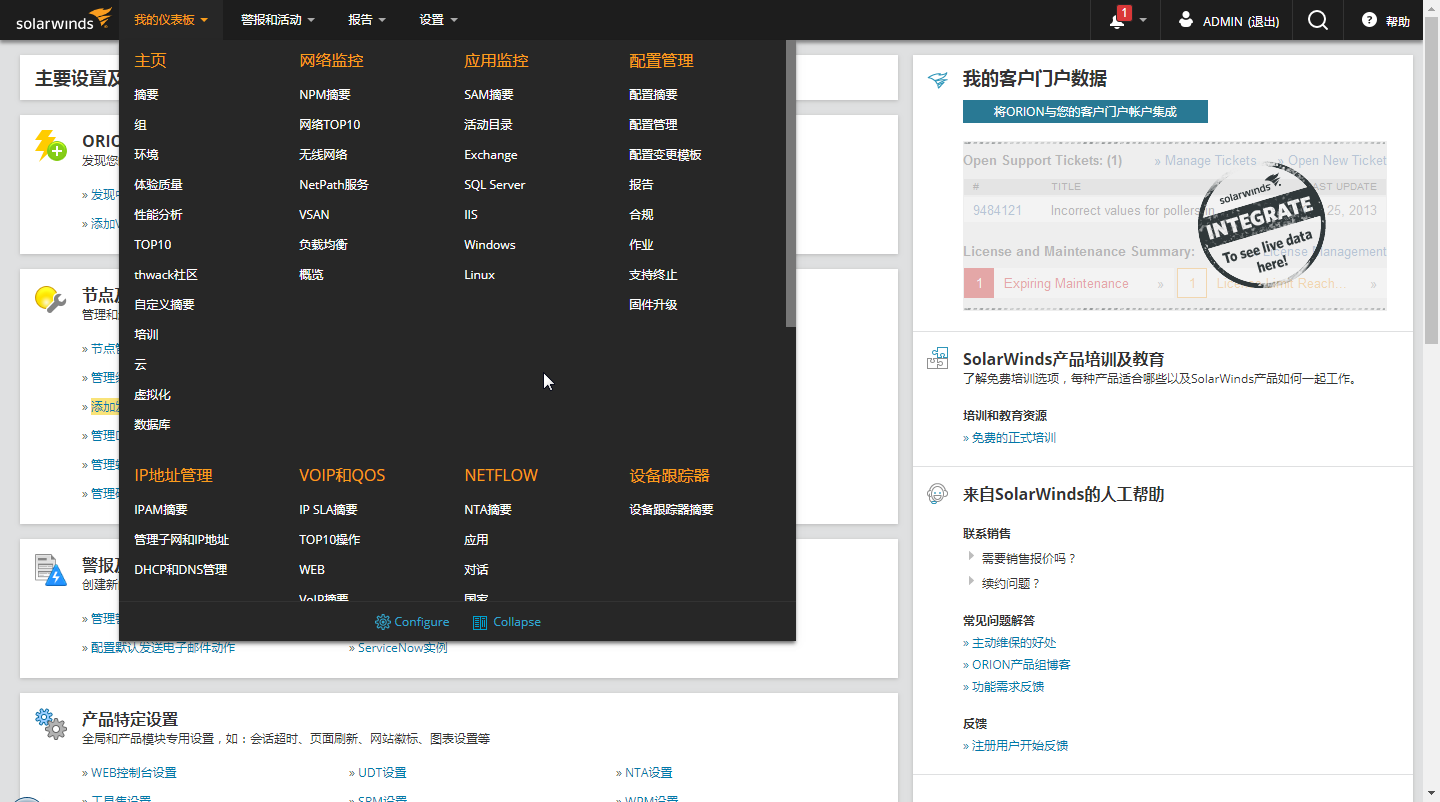Image resolution: width=1440 pixels, height=802 pixels.
Task: Click the INTEGRATE customer portal preview image
Action: (x=1175, y=225)
